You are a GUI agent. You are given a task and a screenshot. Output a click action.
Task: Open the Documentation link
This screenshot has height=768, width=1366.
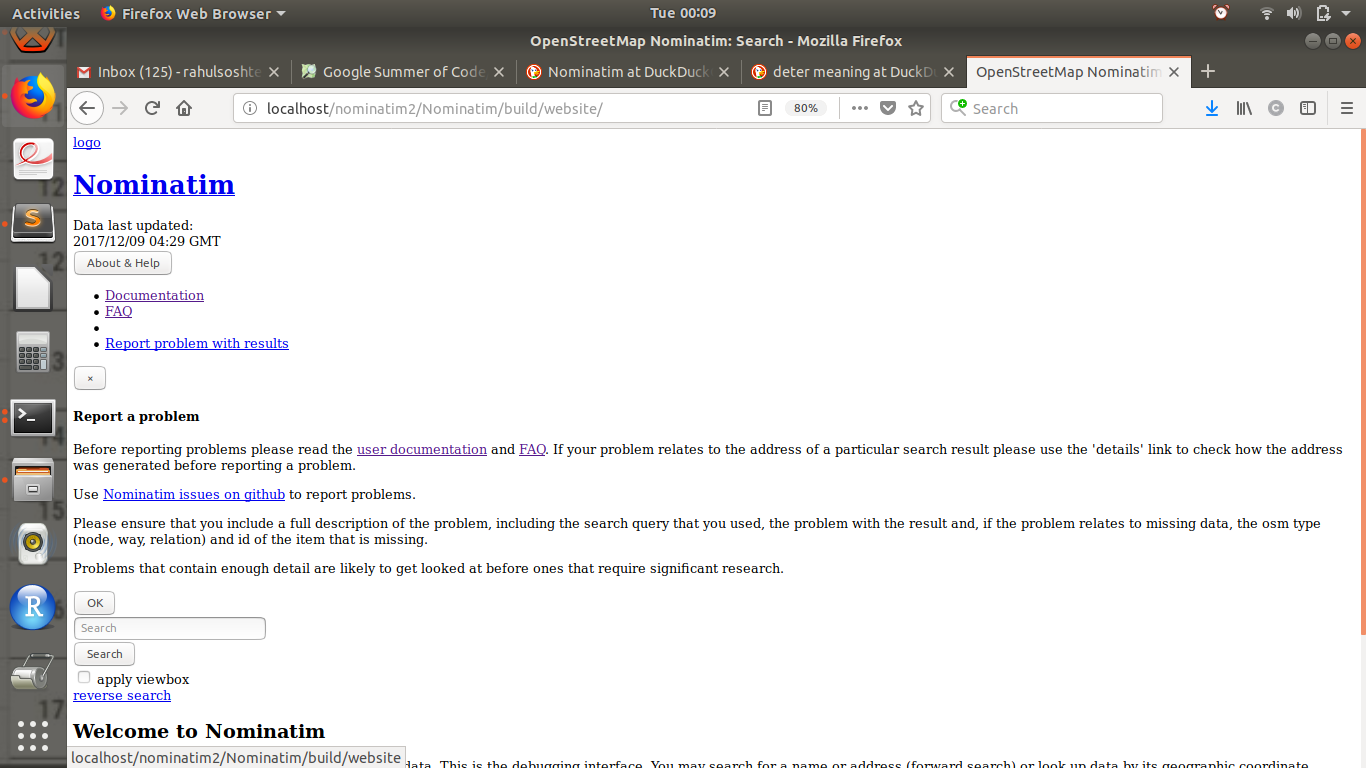(x=154, y=295)
